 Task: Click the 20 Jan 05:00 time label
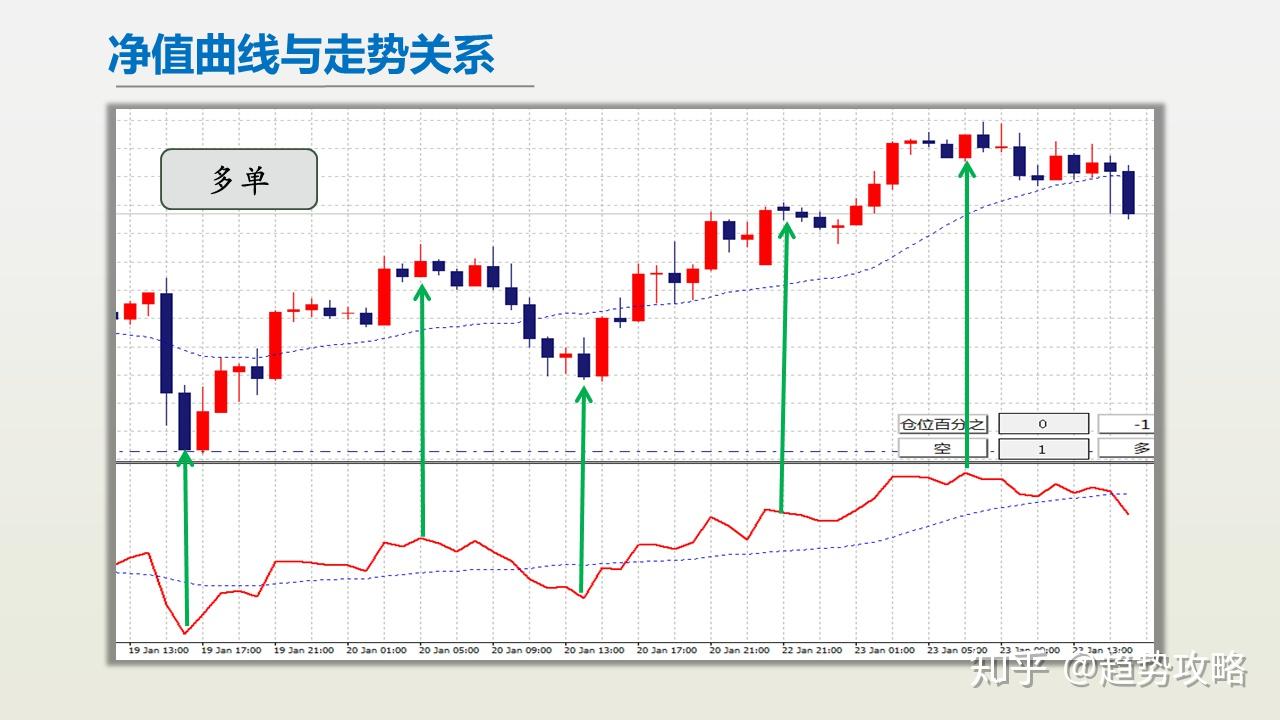pyautogui.click(x=449, y=650)
